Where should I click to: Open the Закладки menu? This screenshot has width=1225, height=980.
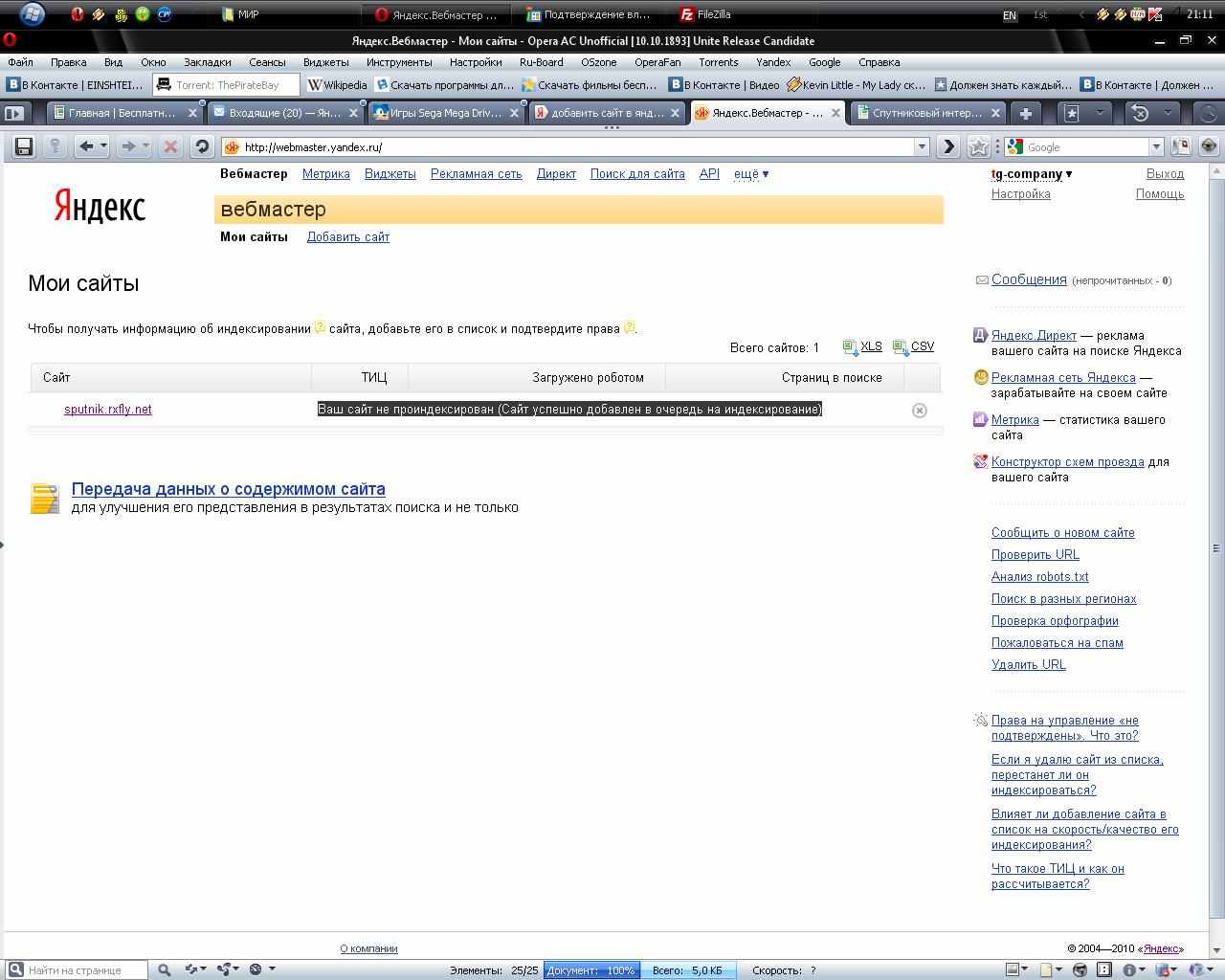coord(208,62)
